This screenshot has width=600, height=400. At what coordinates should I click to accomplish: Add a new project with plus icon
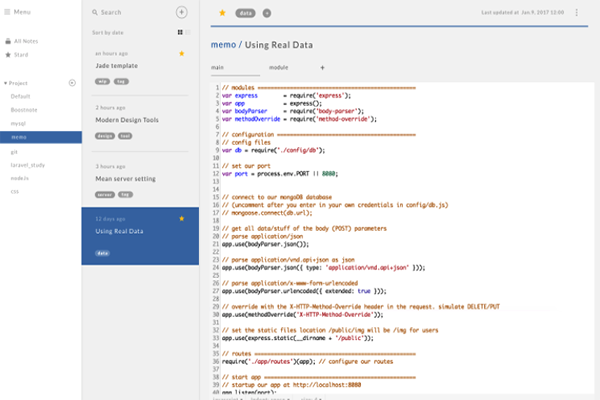72,83
